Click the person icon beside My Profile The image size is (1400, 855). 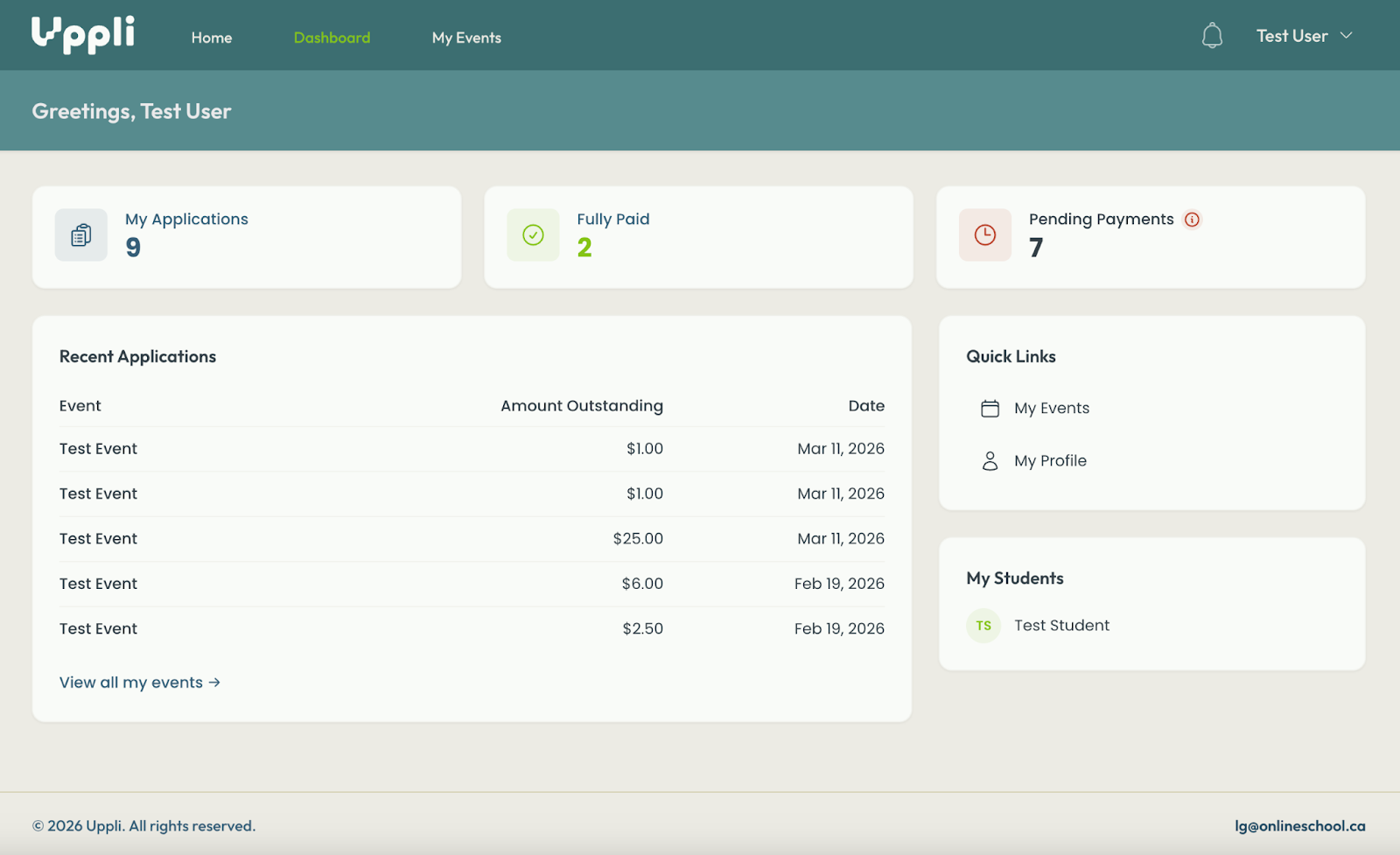tap(990, 461)
